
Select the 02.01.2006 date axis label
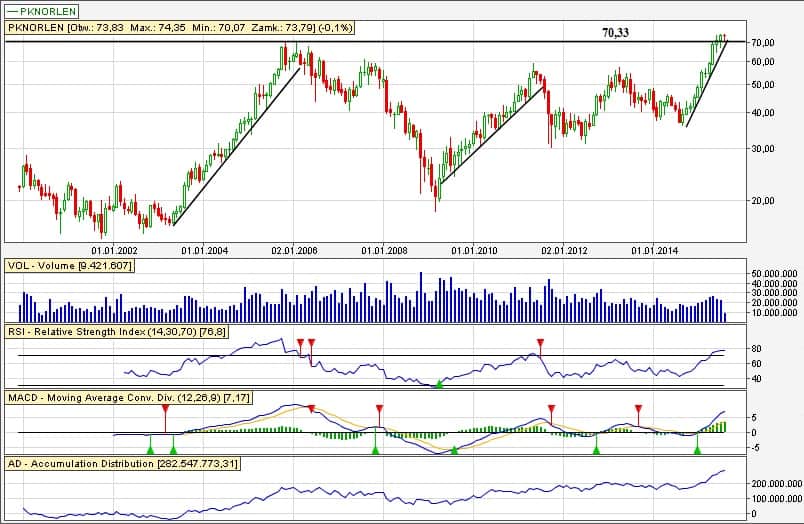click(x=294, y=250)
